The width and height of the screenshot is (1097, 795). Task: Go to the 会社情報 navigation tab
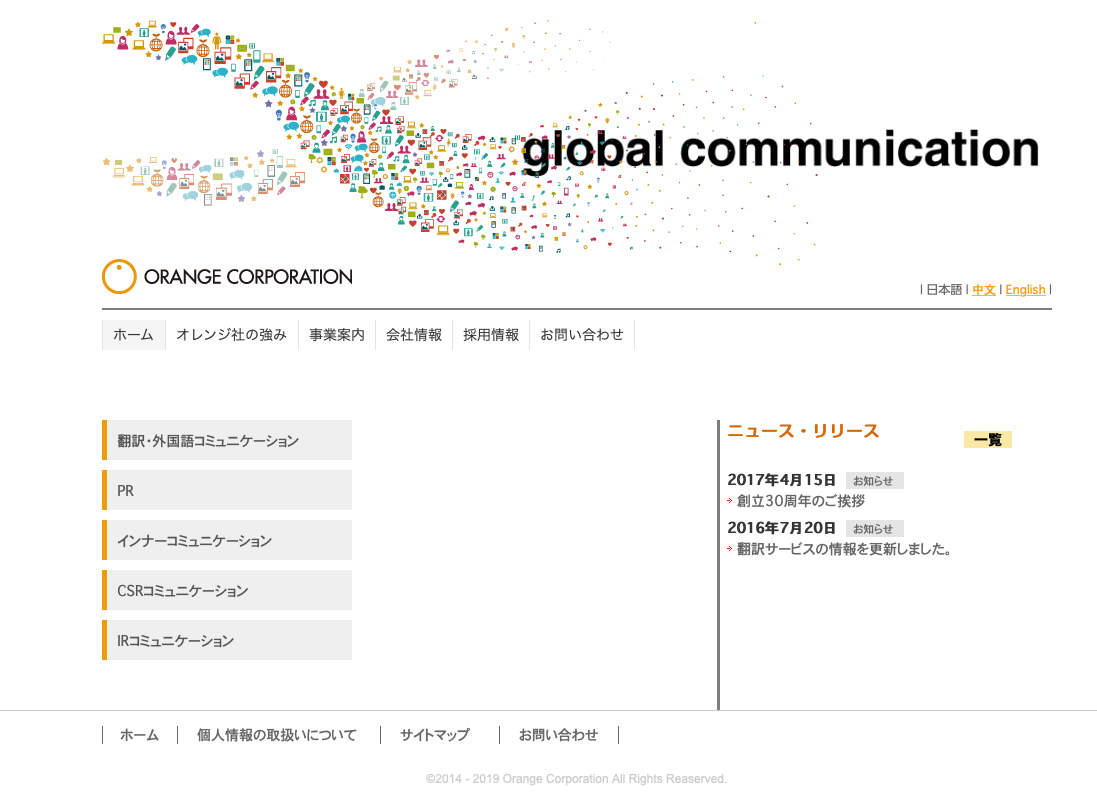414,335
